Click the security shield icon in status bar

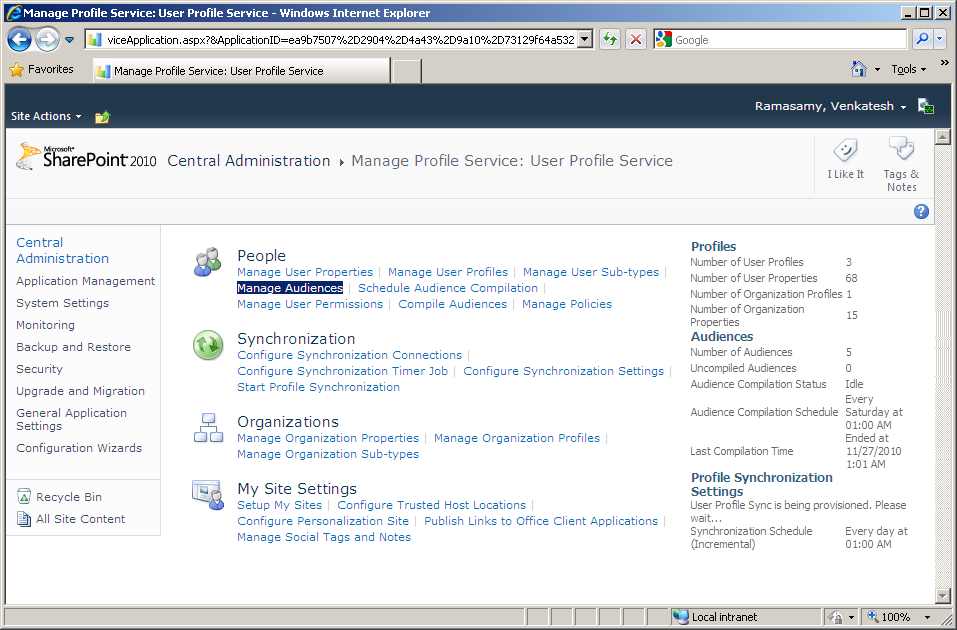(x=836, y=617)
